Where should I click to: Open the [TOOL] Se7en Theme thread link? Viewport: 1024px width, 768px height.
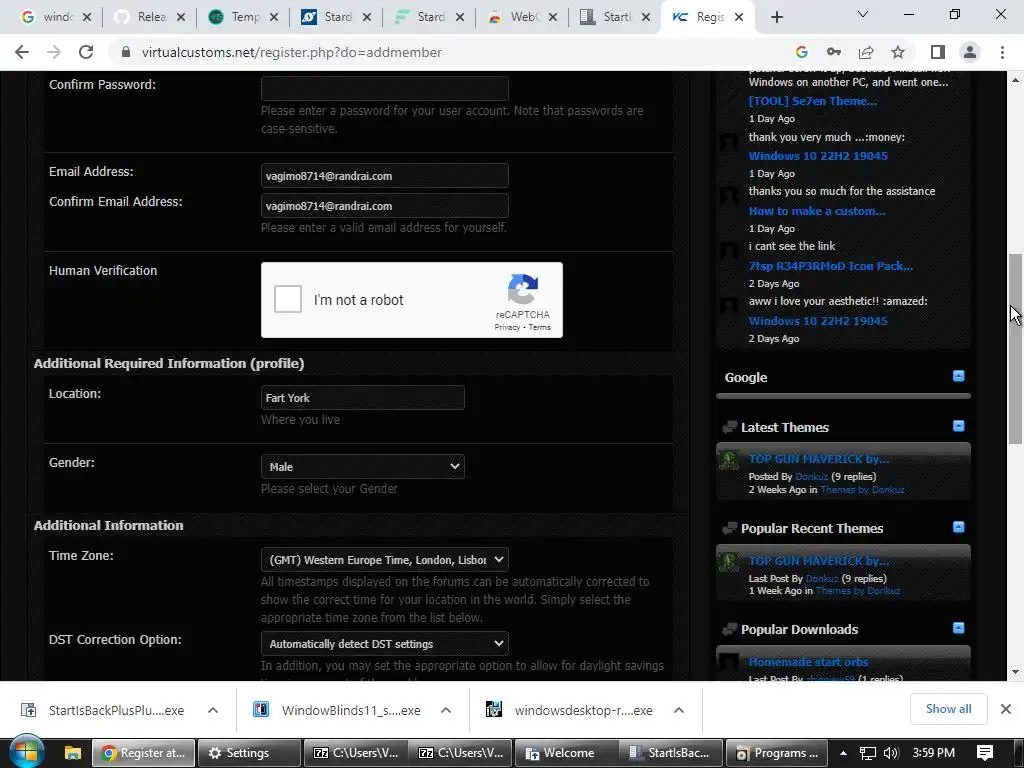pos(812,101)
